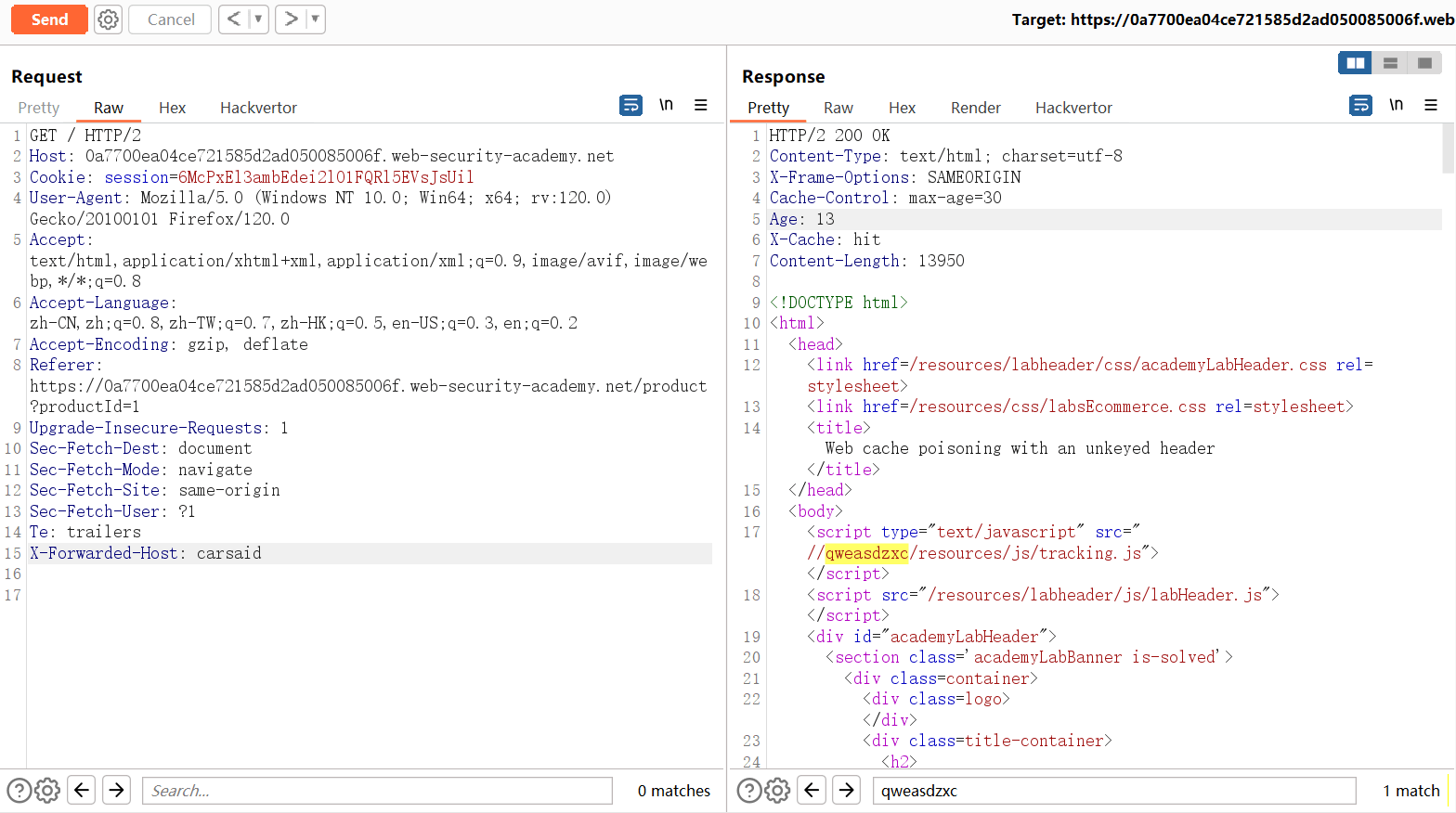Screen dimensions: 1456x813
Task: Open the Request Hackvertor tab
Action: 258,108
